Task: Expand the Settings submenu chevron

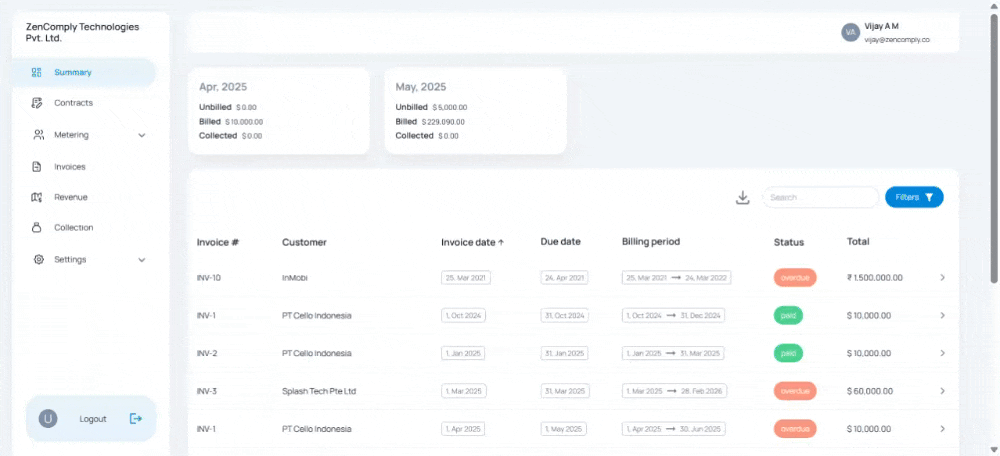Action: (142, 260)
